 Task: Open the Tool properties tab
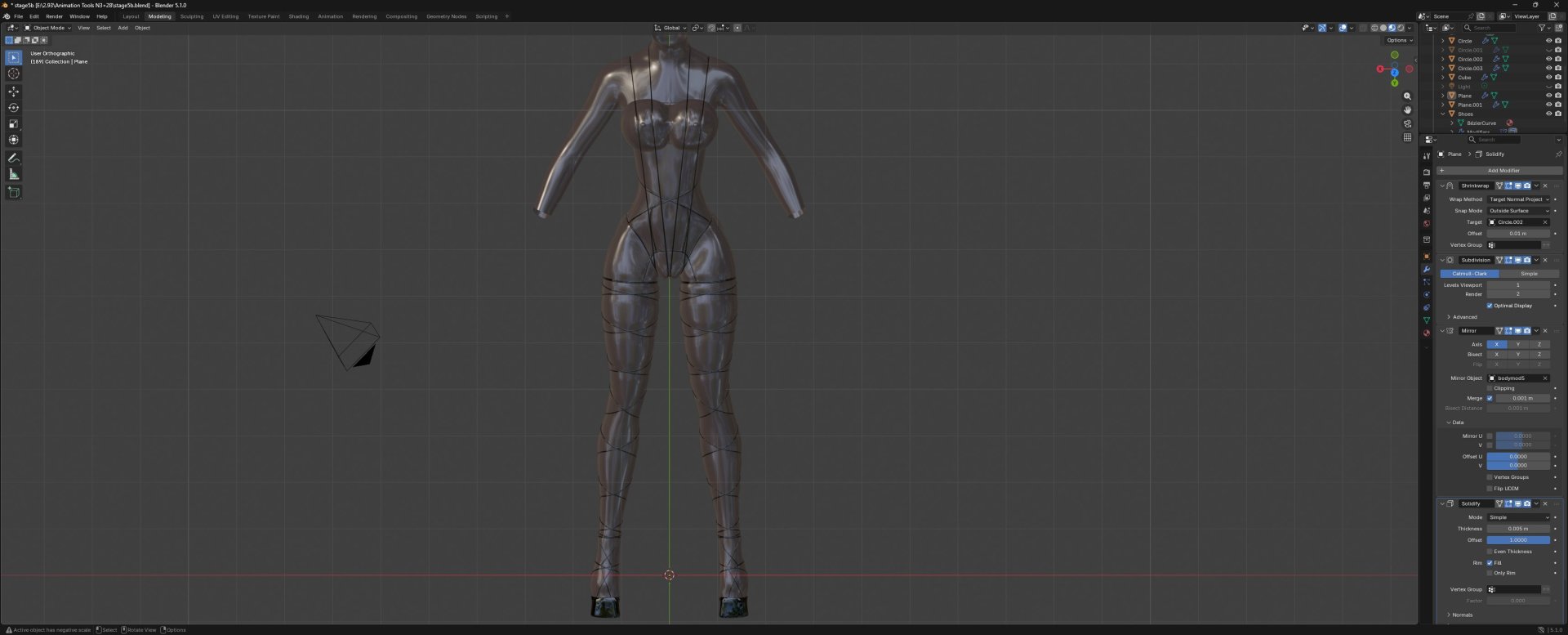(1427, 156)
